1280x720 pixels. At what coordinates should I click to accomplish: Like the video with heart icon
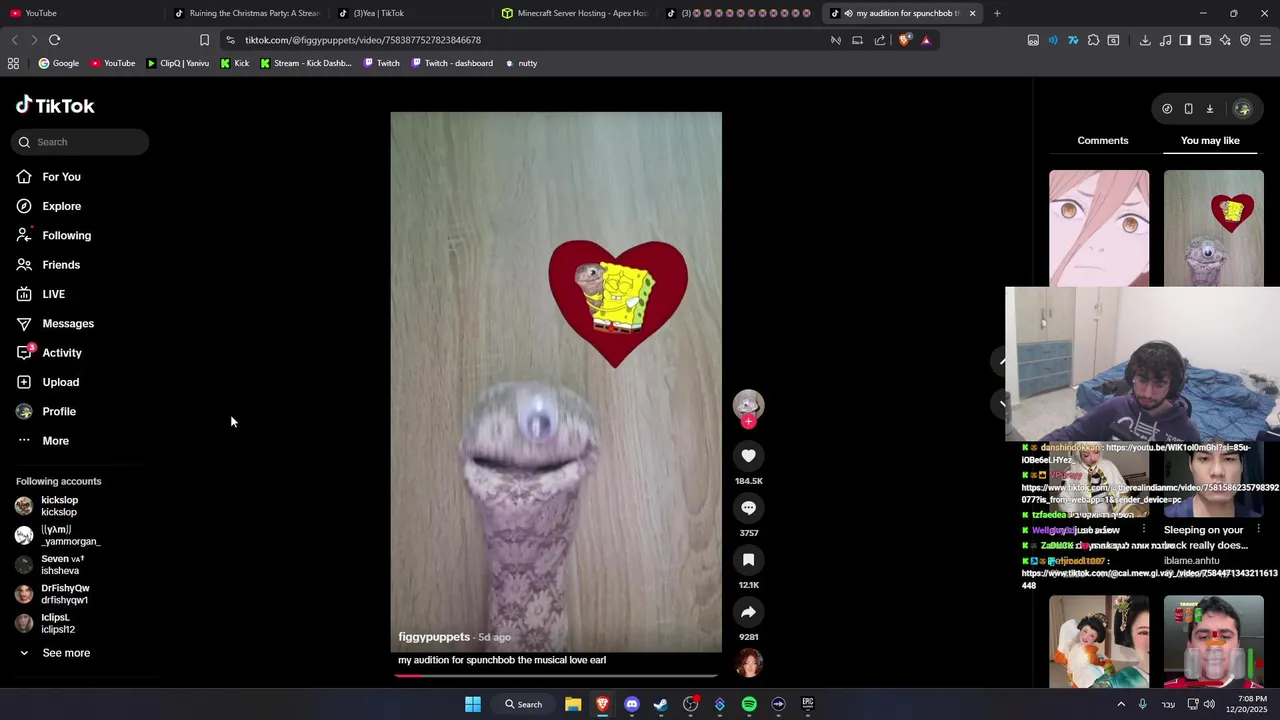click(x=748, y=456)
